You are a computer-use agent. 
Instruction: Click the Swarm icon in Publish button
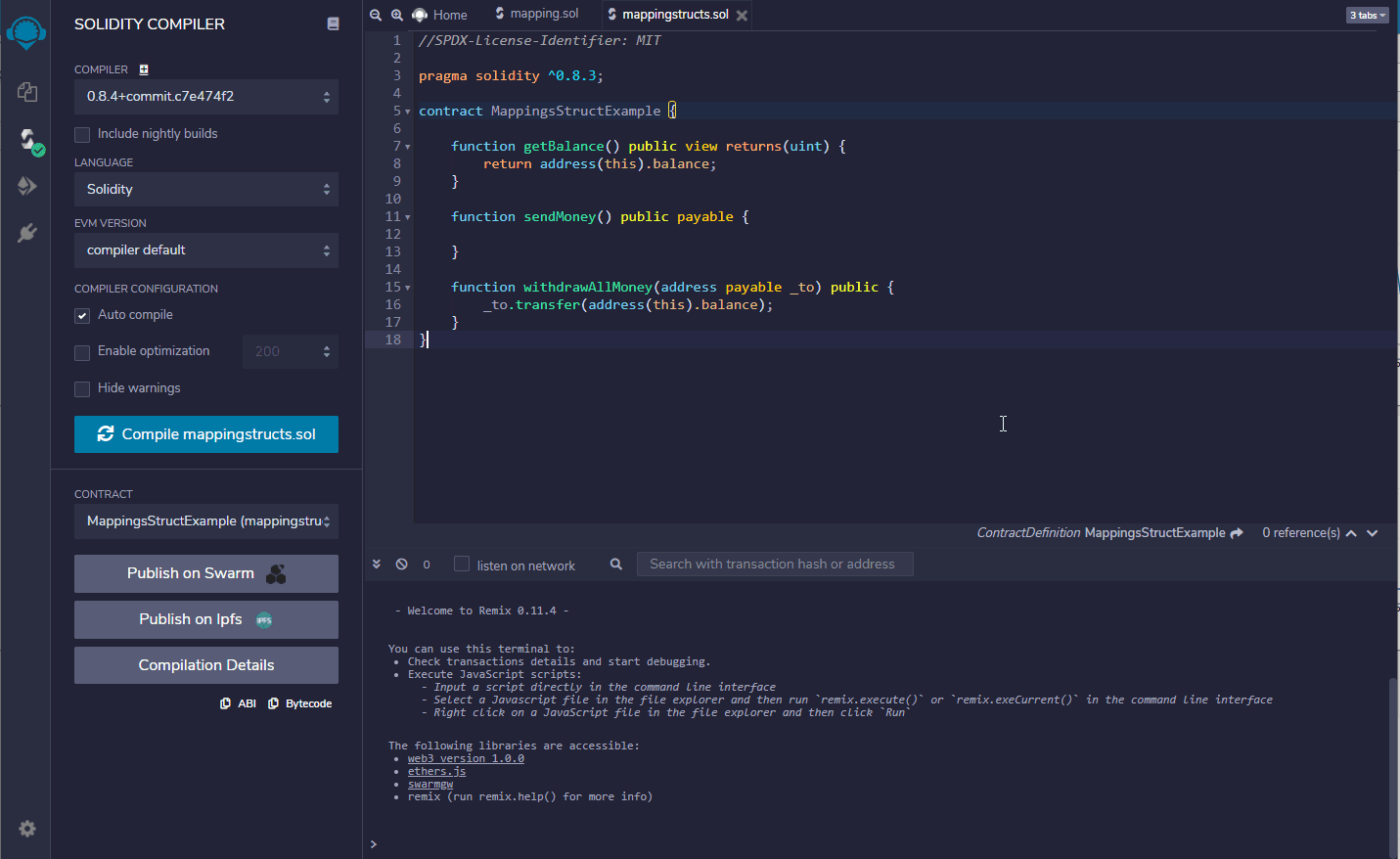[x=276, y=574]
